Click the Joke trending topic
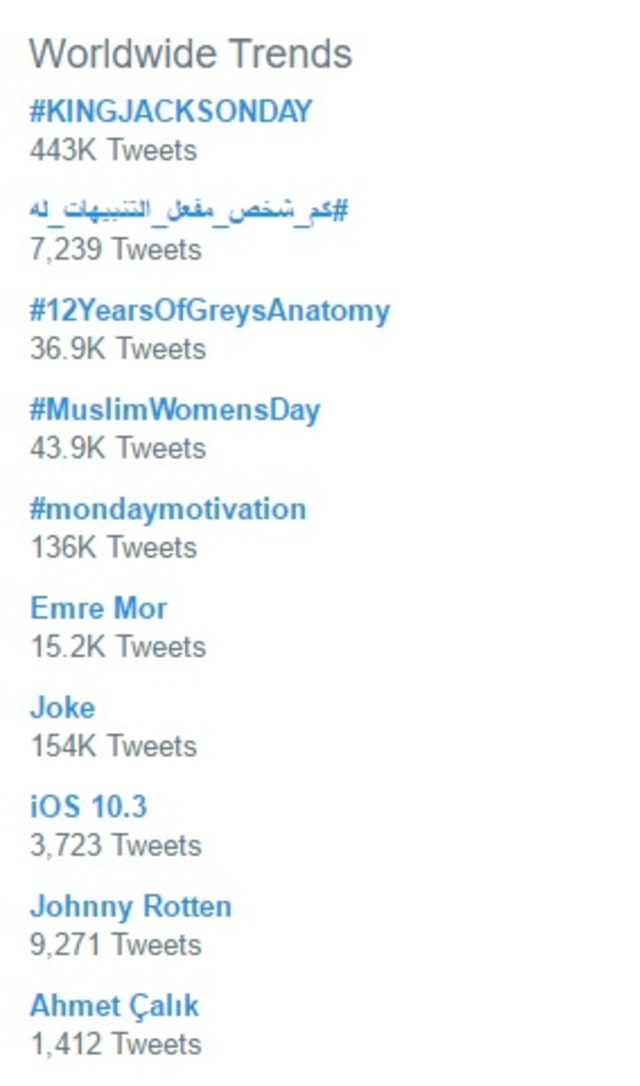This screenshot has width=640, height=1086. [63, 708]
